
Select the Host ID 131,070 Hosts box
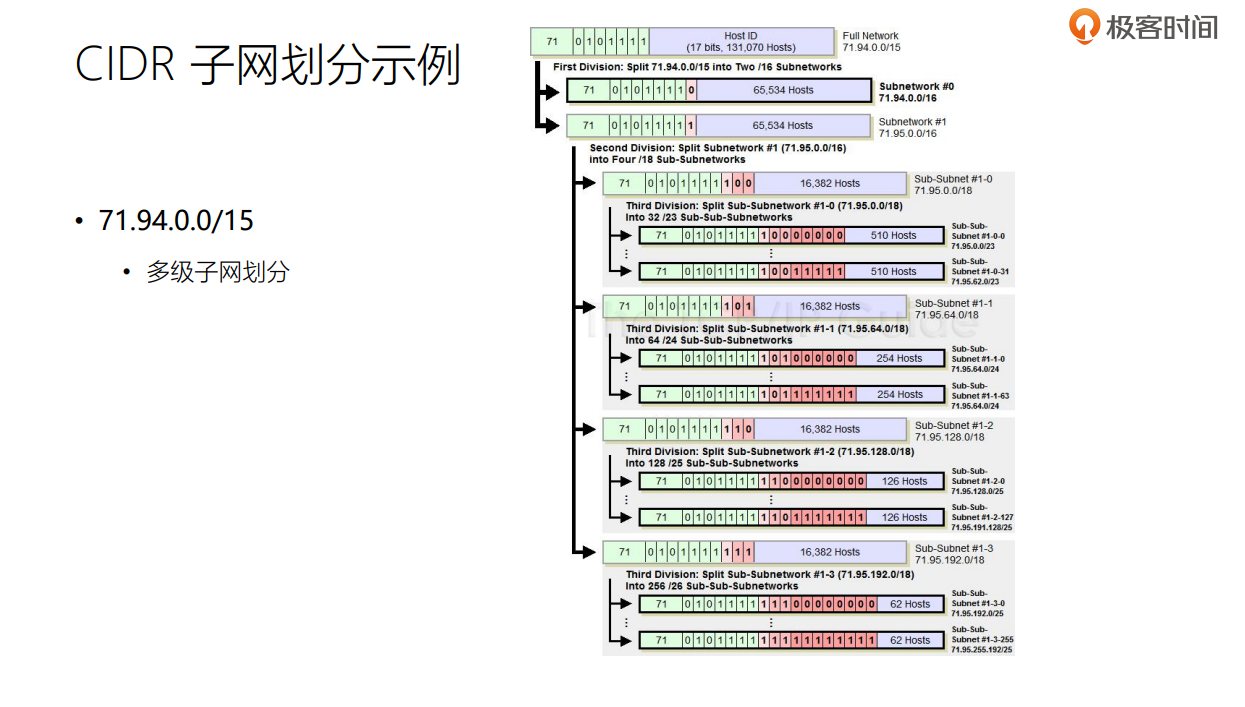click(740, 41)
